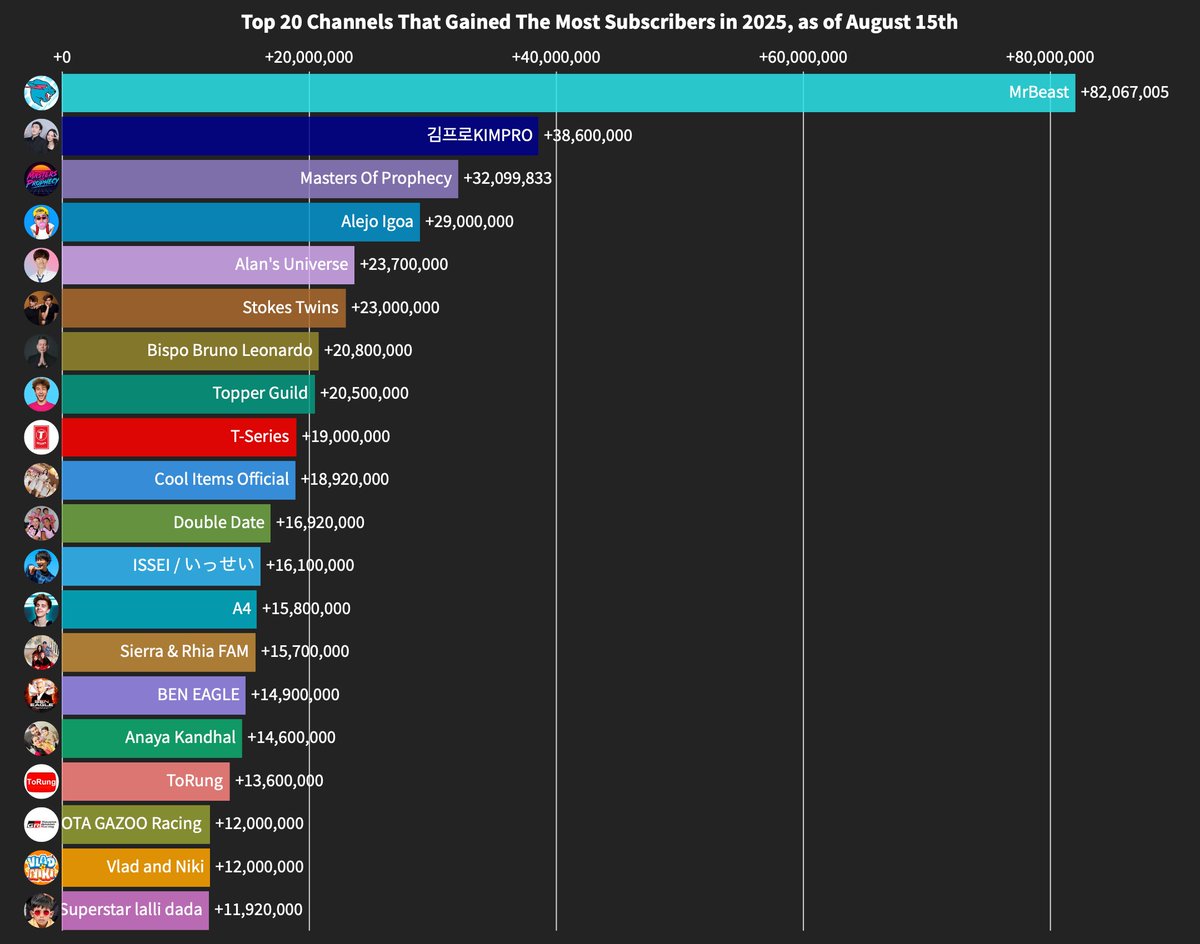Click the A4 channel avatar
Screen dimensions: 1200x944
(41, 609)
